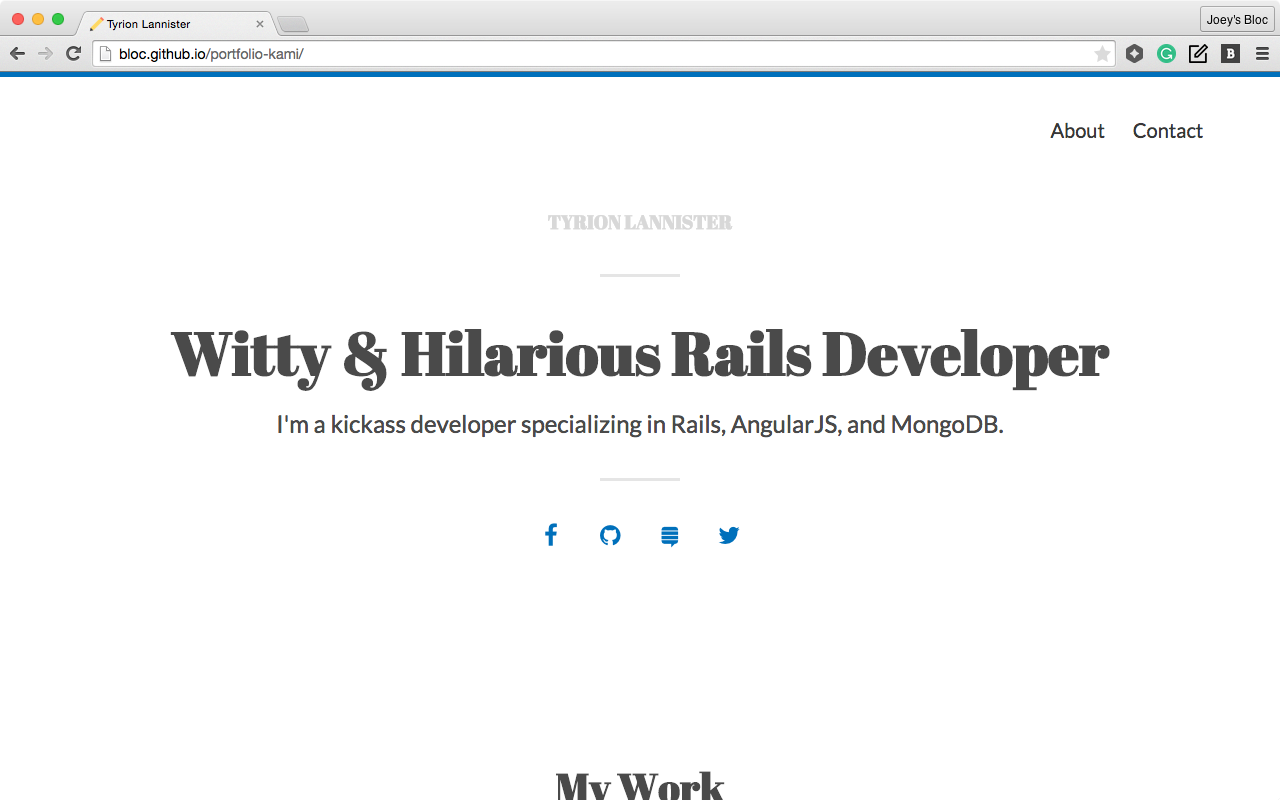Click the page info icon in address bar
Screen dimensions: 1280x800
105,54
